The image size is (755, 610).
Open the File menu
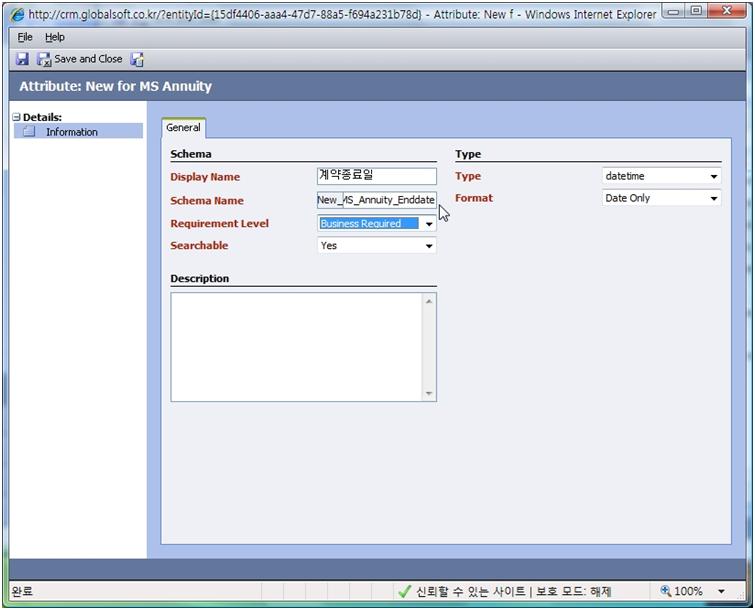coord(25,37)
